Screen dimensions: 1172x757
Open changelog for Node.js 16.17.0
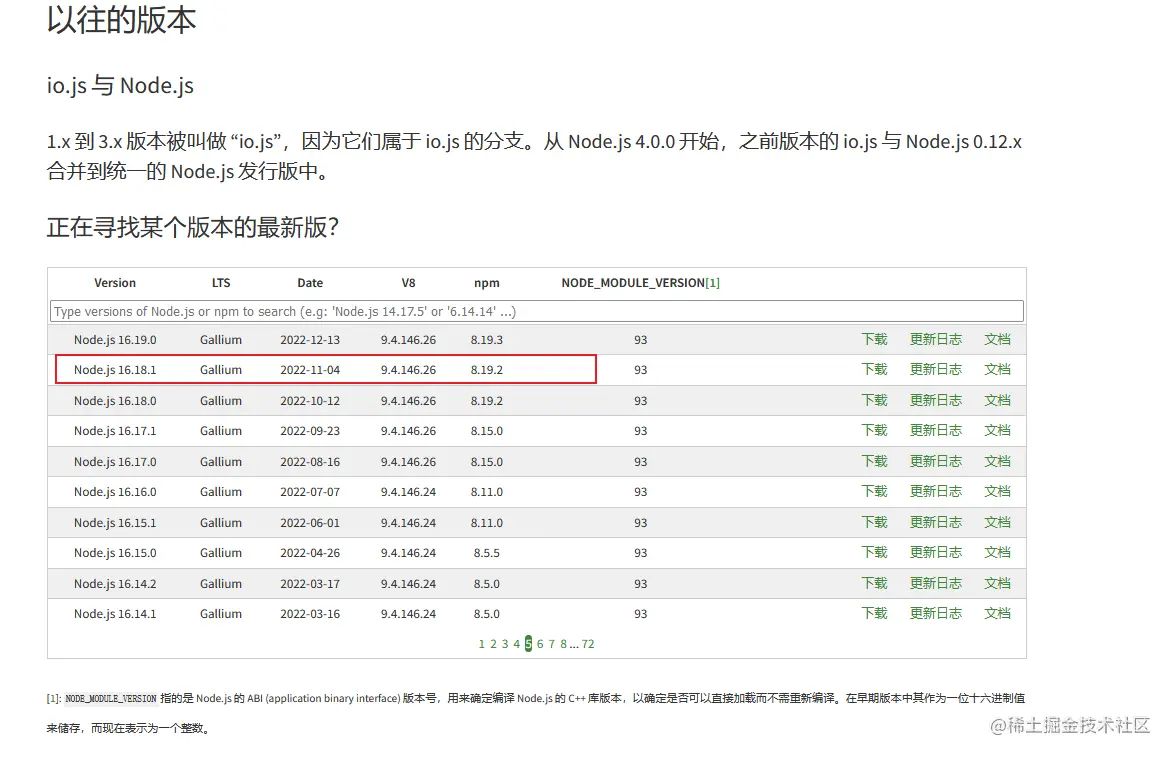tap(935, 461)
